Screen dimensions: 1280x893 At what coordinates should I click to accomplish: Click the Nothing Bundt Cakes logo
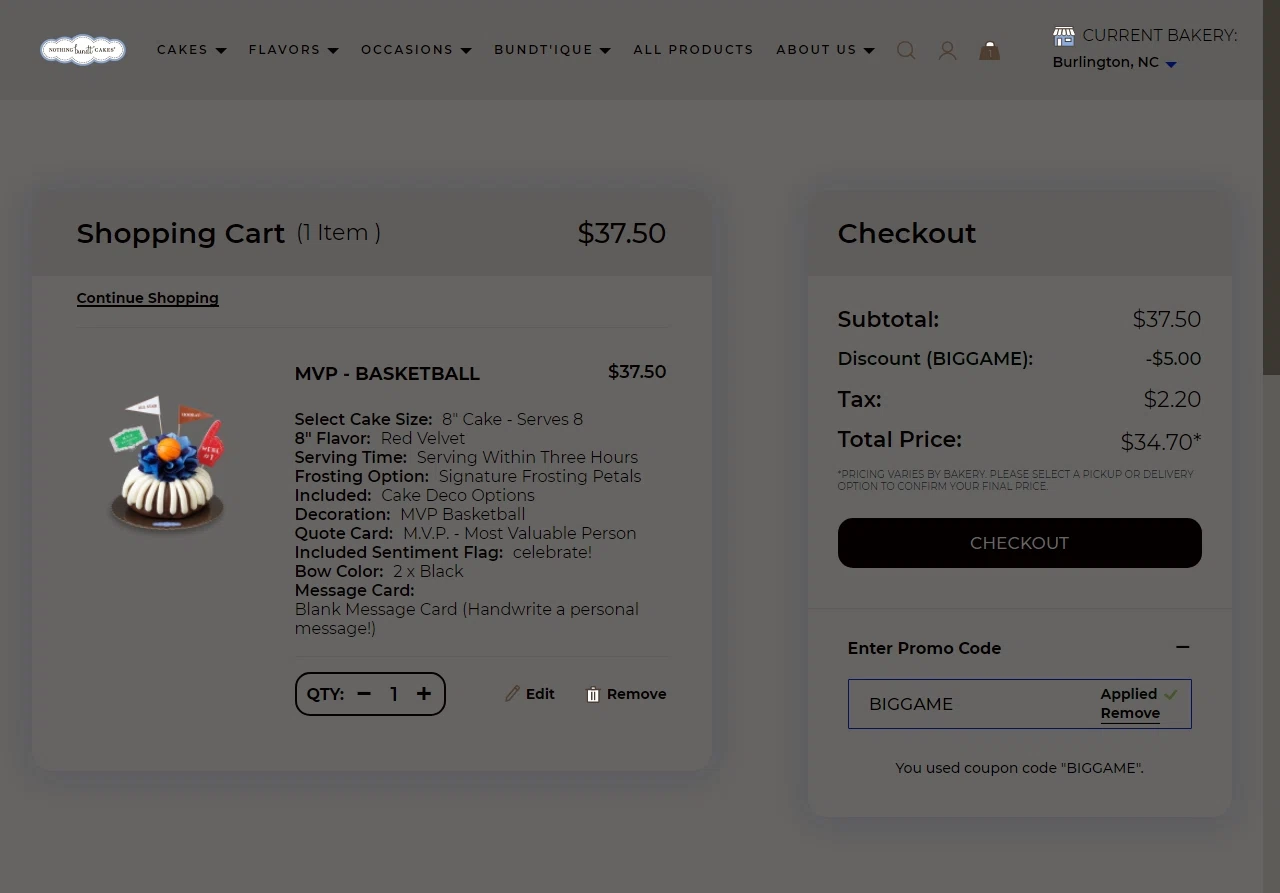[x=83, y=49]
